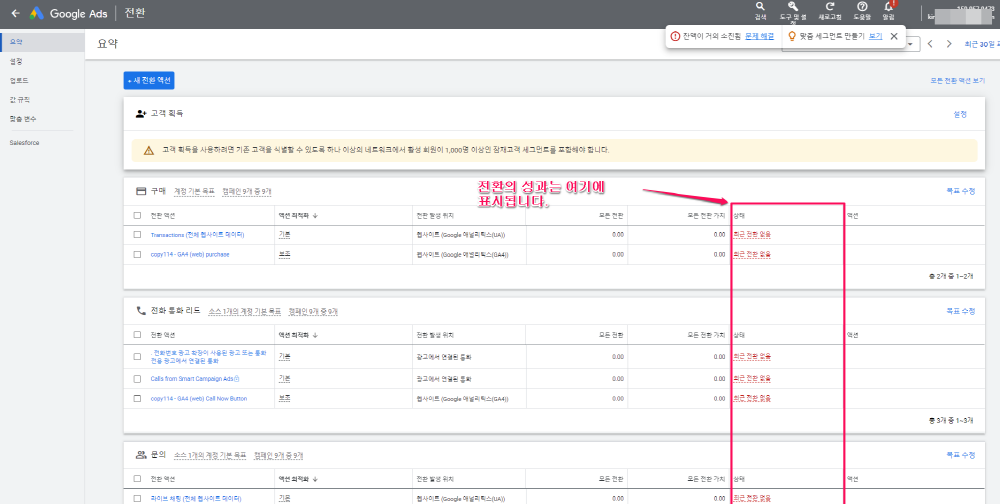Select all in phone call leads table
The width and height of the screenshot is (1000, 504).
tap(137, 335)
